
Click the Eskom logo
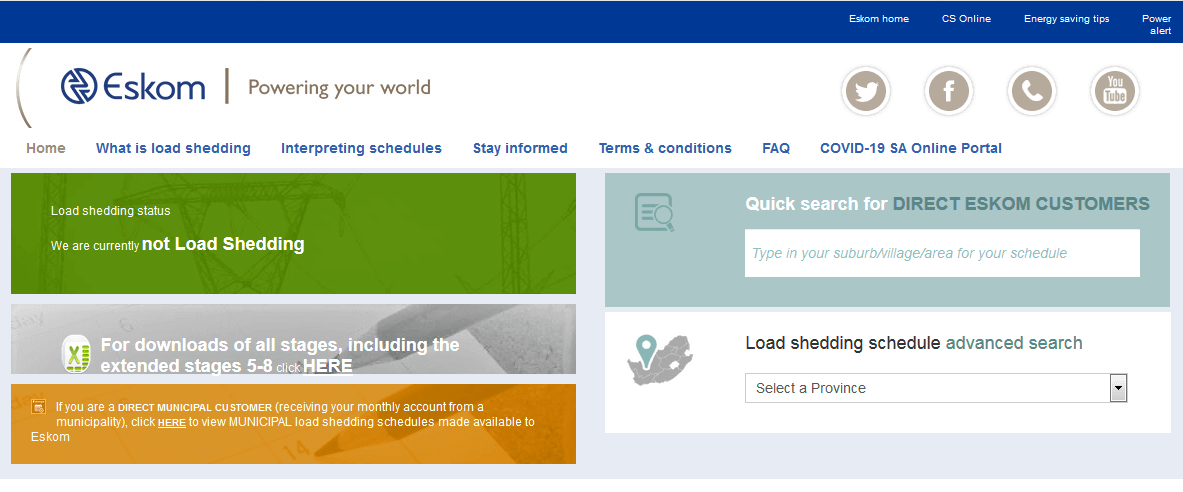pyautogui.click(x=133, y=87)
